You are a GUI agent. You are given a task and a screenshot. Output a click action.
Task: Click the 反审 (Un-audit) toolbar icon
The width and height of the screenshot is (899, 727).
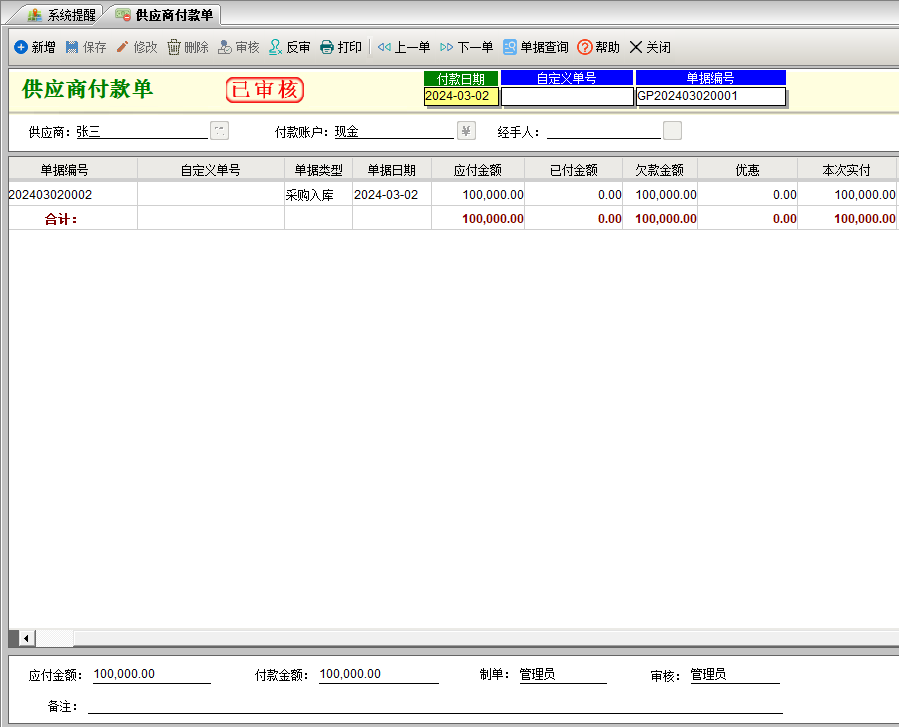(x=290, y=47)
